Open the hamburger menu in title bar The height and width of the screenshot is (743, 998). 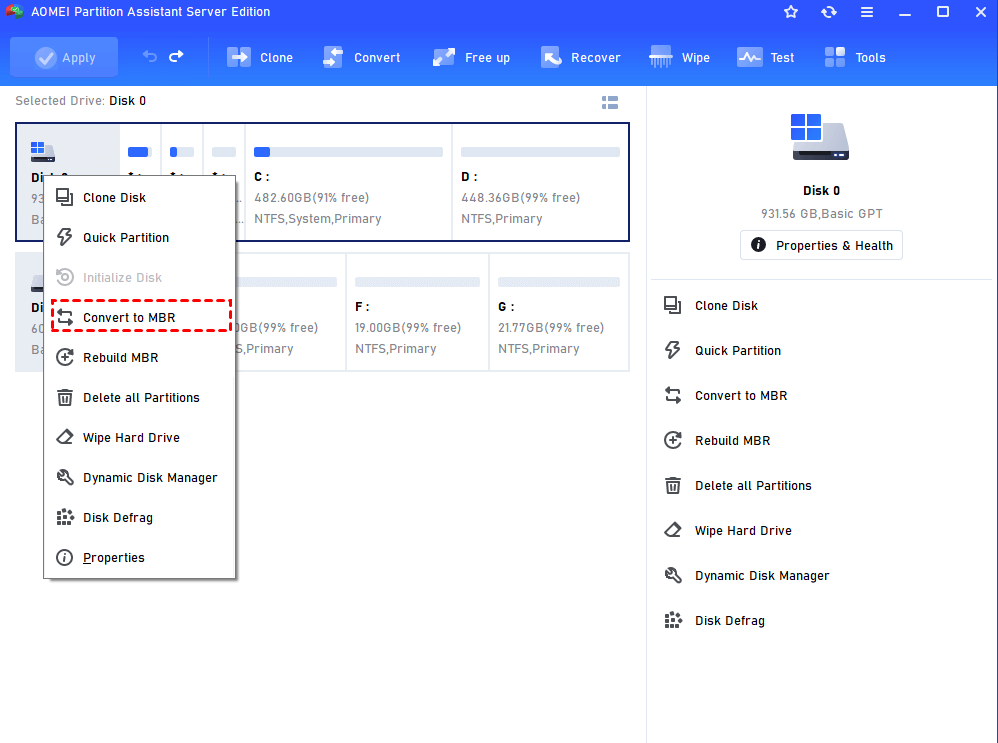click(867, 12)
